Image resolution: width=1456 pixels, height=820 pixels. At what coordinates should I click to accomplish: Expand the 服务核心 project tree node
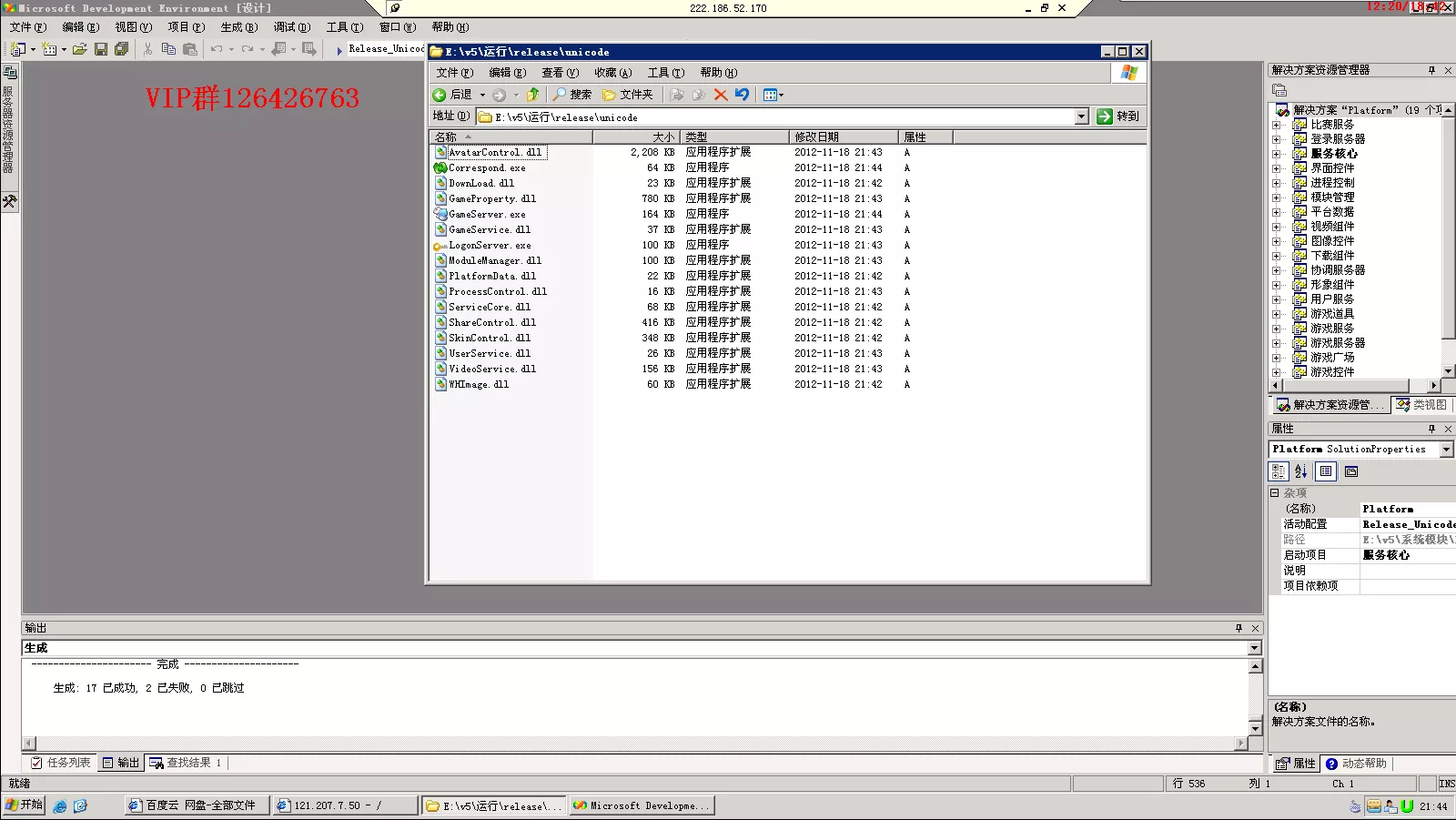click(x=1276, y=154)
